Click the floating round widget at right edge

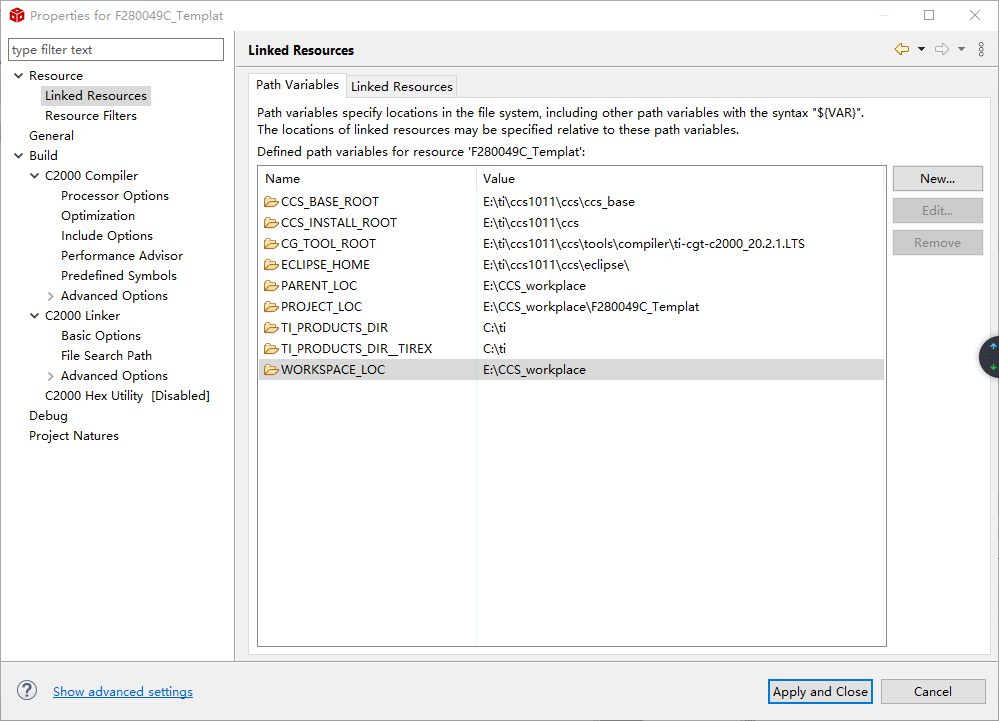[x=989, y=357]
